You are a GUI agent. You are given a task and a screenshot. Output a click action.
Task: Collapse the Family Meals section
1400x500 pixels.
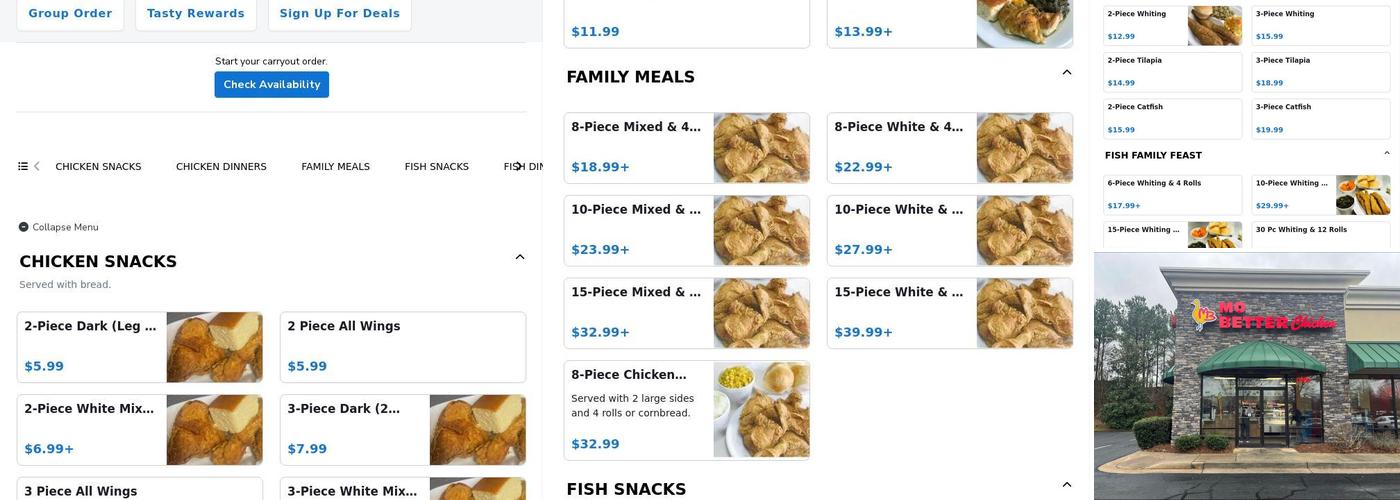[1066, 73]
